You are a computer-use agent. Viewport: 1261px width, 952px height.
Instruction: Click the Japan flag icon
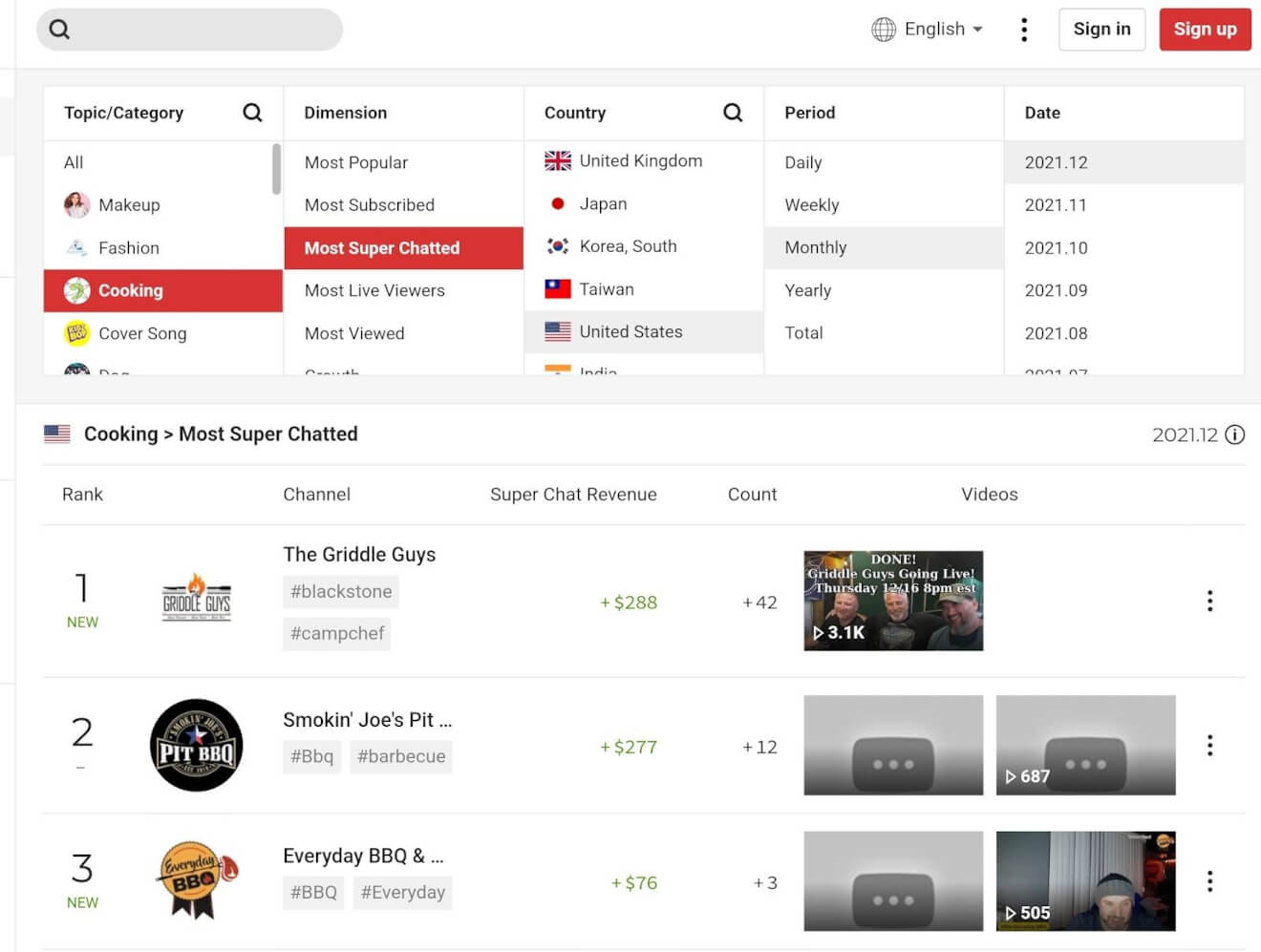(x=558, y=203)
